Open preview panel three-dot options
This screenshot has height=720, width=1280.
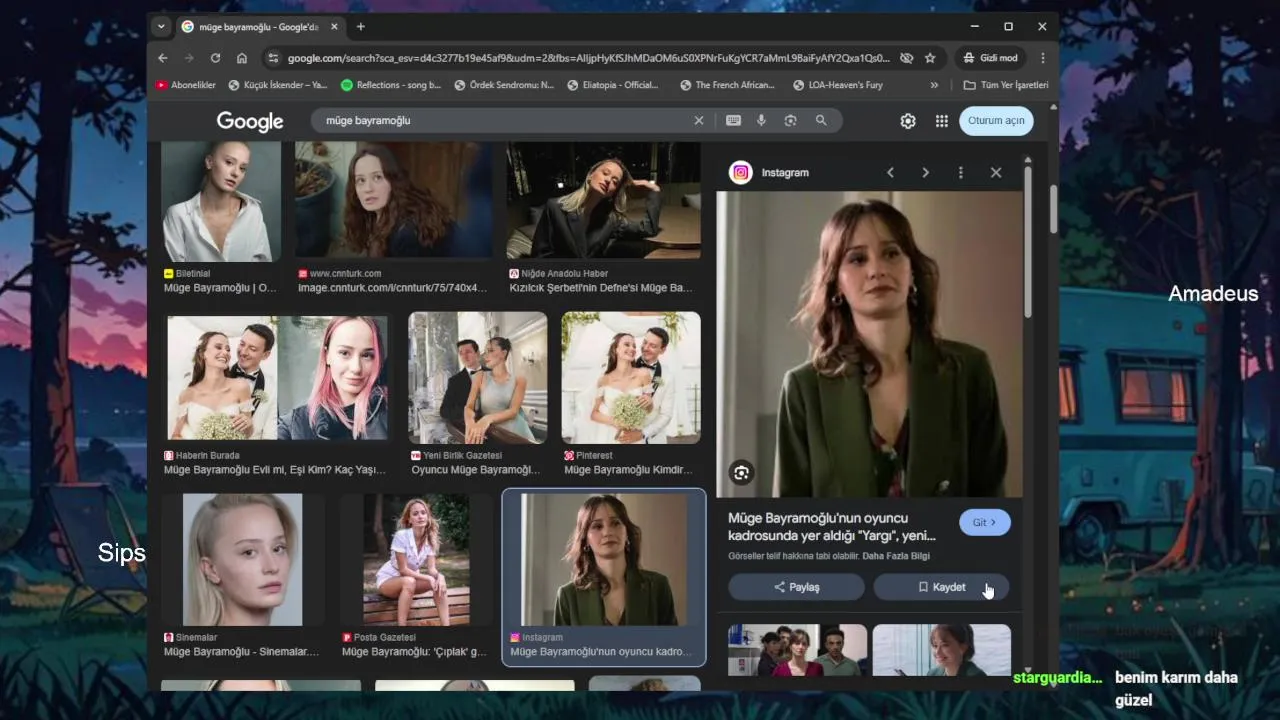(x=961, y=172)
